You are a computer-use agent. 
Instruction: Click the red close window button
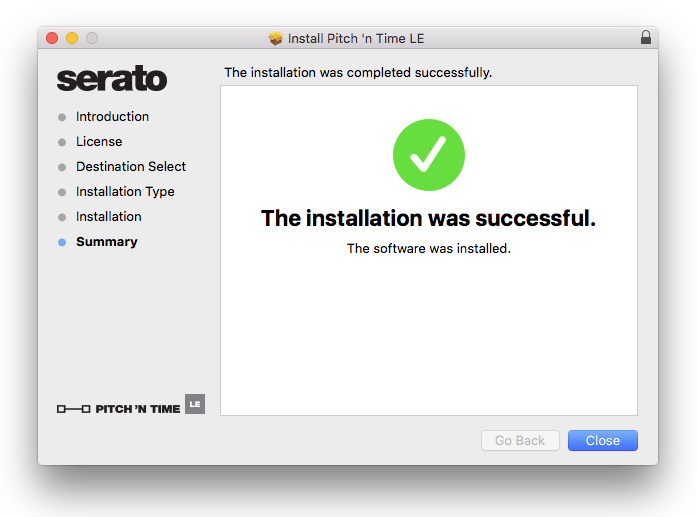[52, 38]
